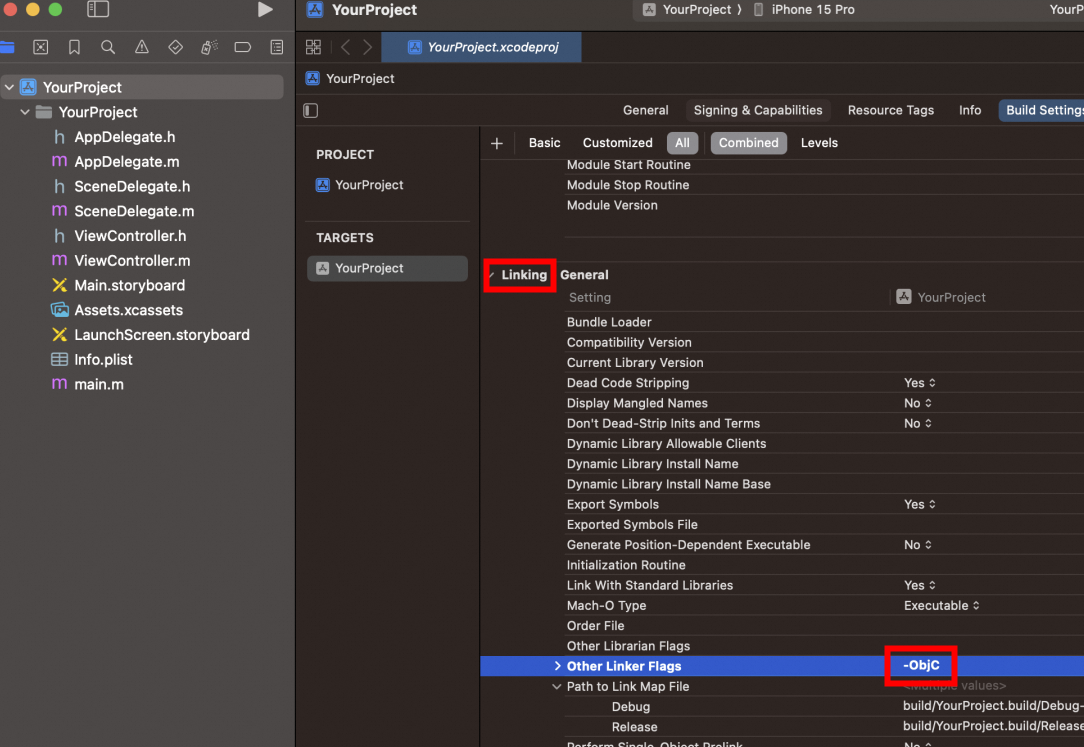The width and height of the screenshot is (1084, 747).
Task: Open the Report navigator icon
Action: pyautogui.click(x=277, y=47)
